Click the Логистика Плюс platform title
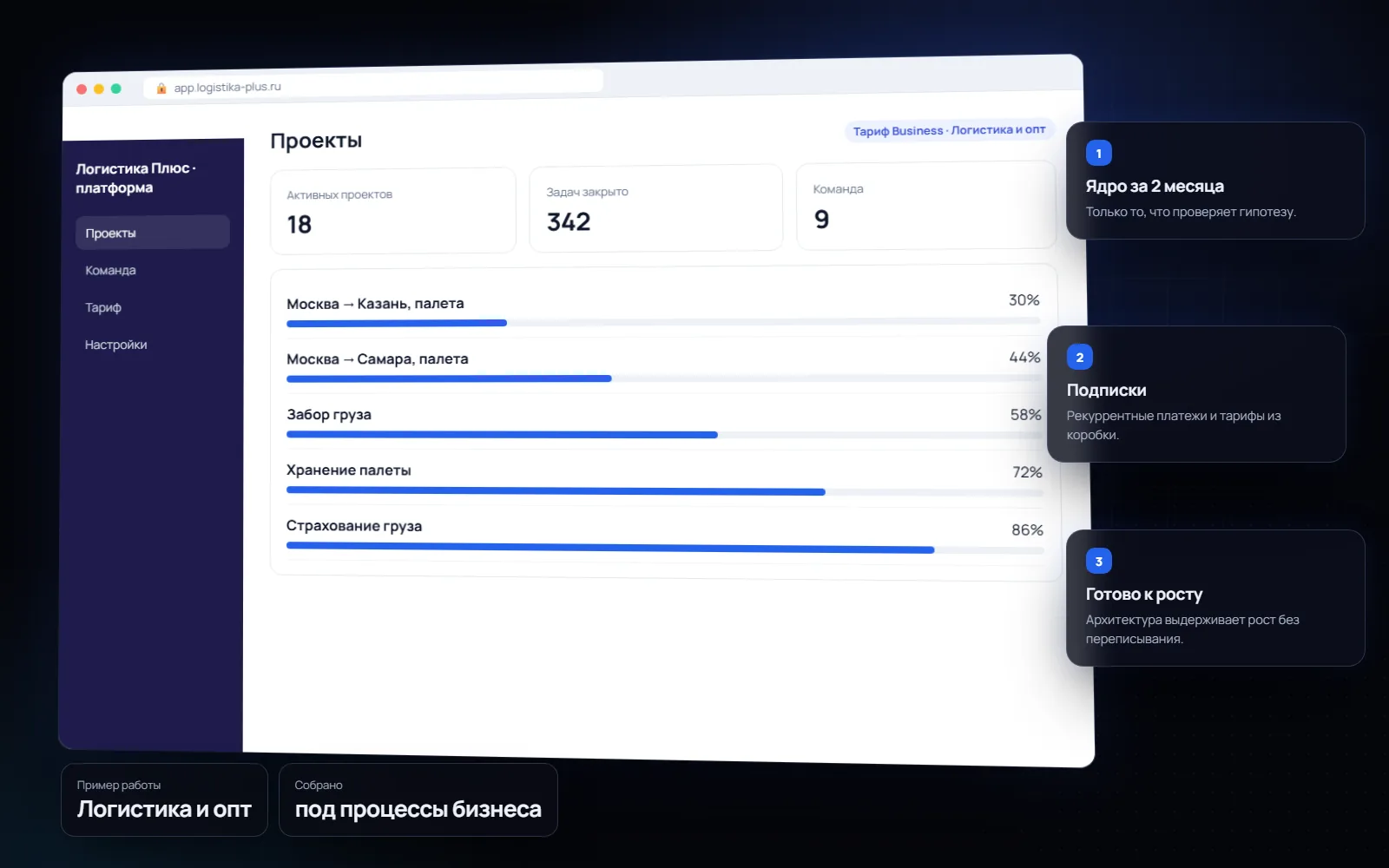 (x=135, y=178)
